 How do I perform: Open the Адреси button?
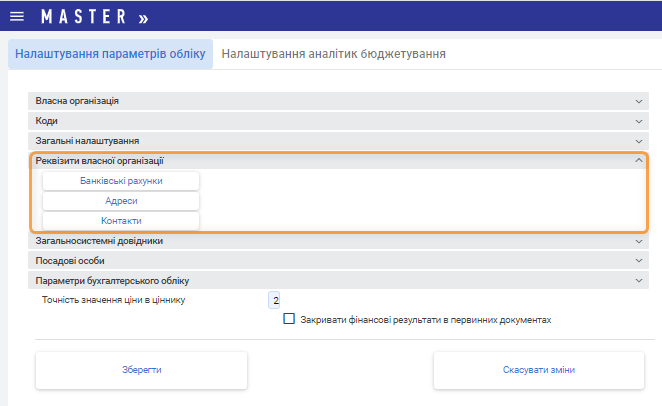[121, 201]
